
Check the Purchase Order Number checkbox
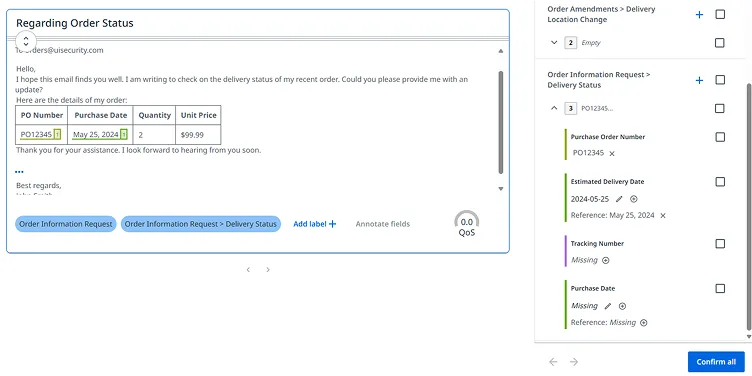point(720,137)
